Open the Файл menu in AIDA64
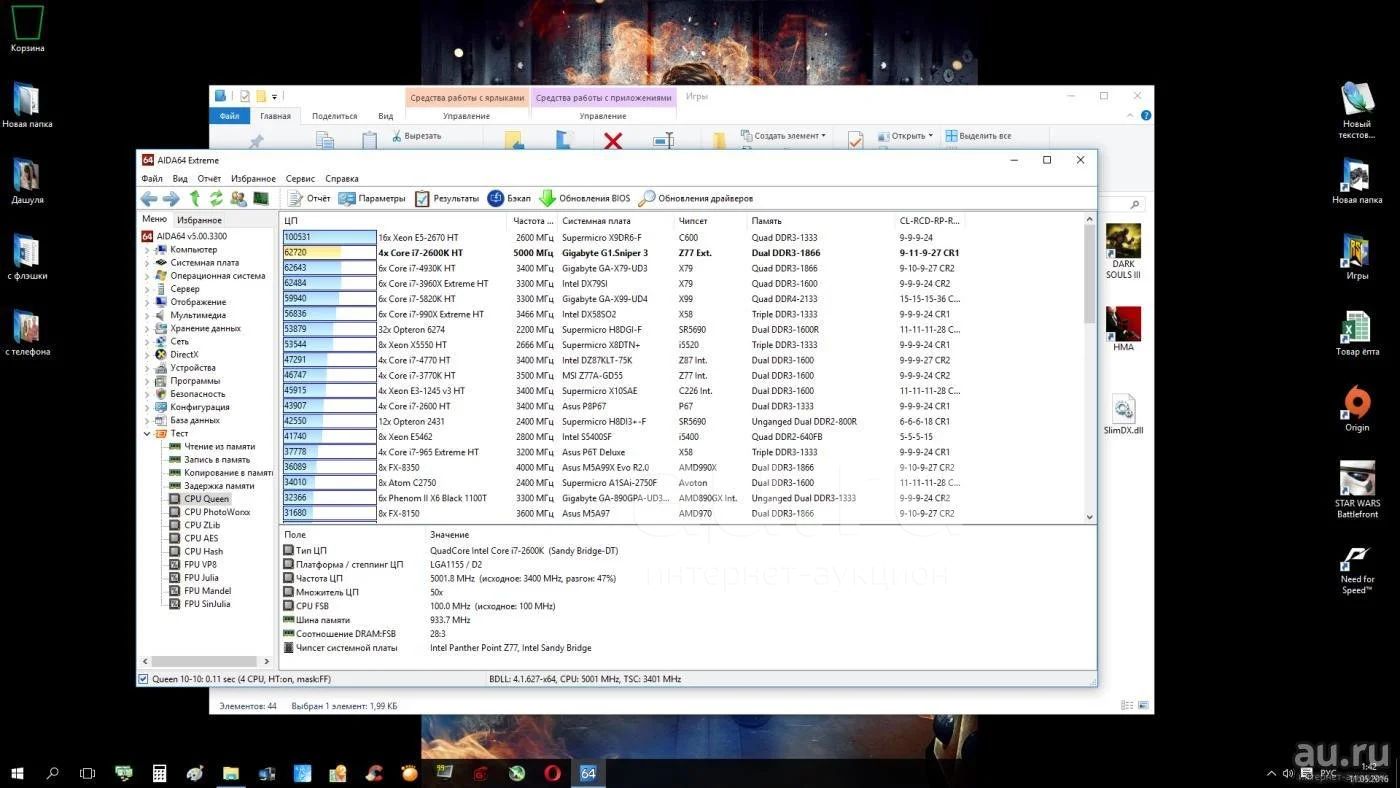This screenshot has width=1400, height=788. [x=152, y=179]
